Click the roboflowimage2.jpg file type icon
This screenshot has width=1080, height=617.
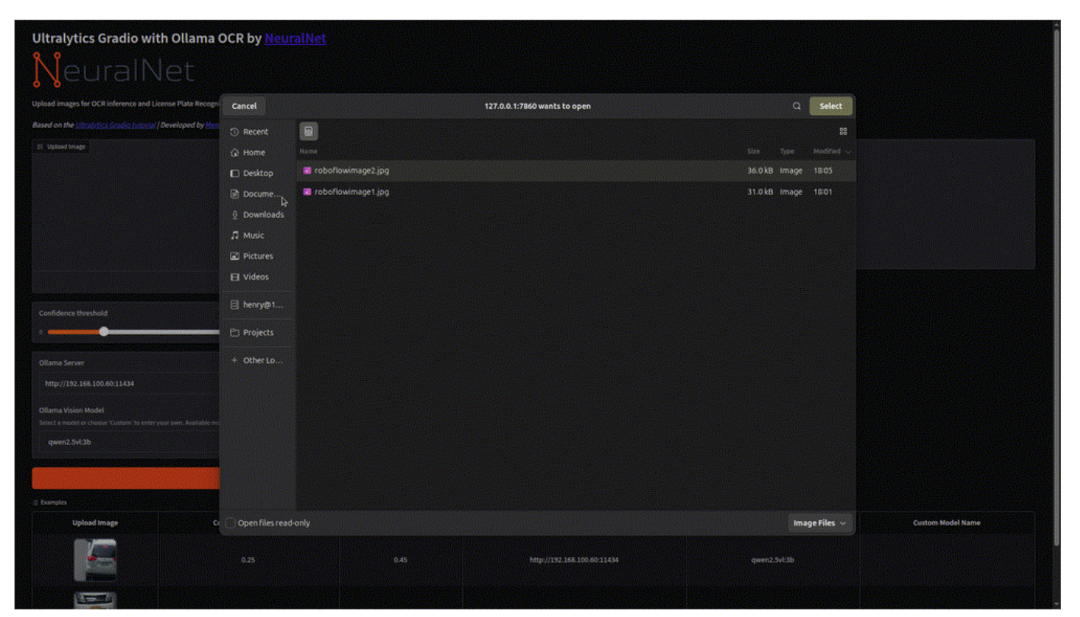click(x=307, y=170)
